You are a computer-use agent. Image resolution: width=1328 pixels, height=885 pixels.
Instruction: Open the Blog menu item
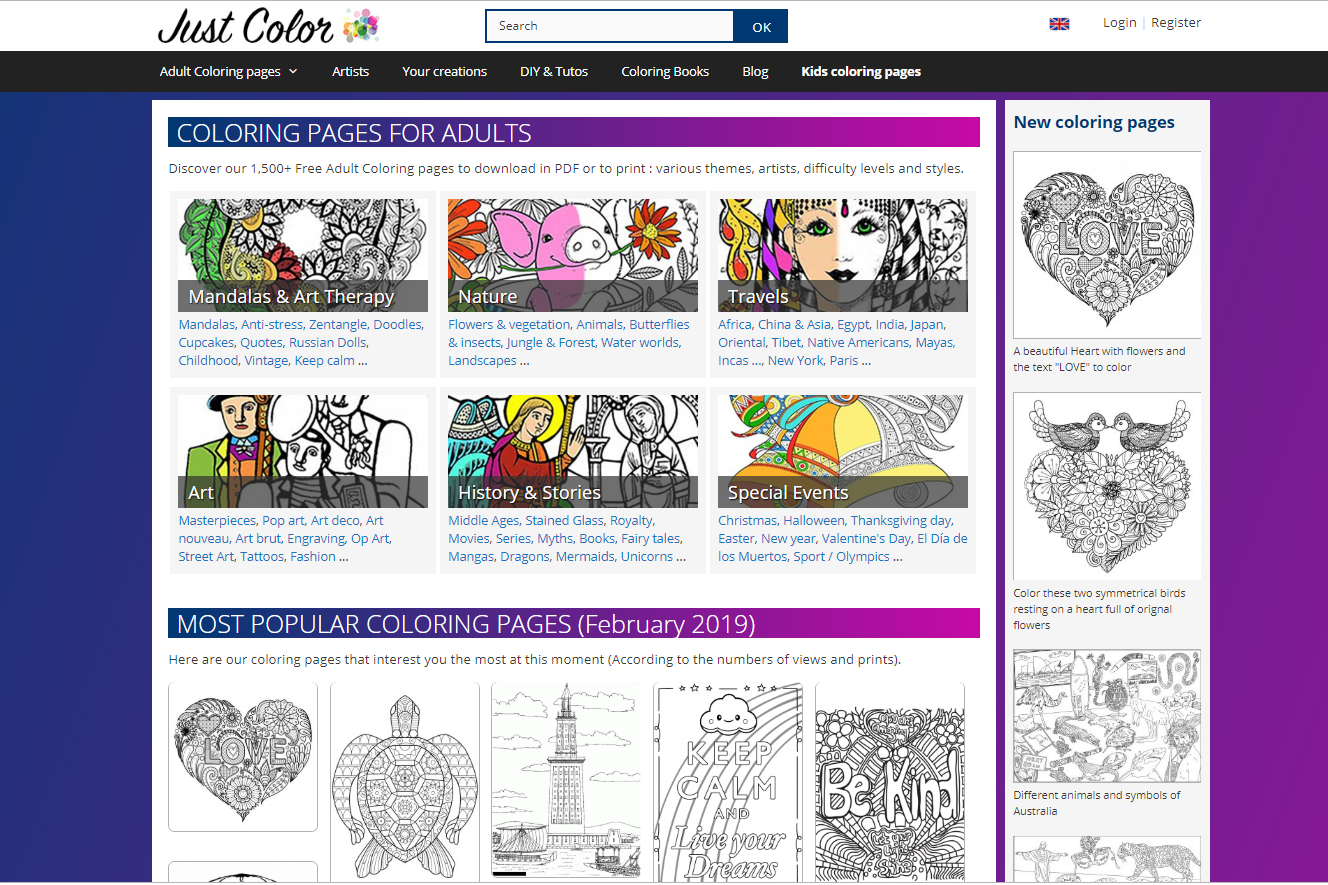(x=755, y=72)
